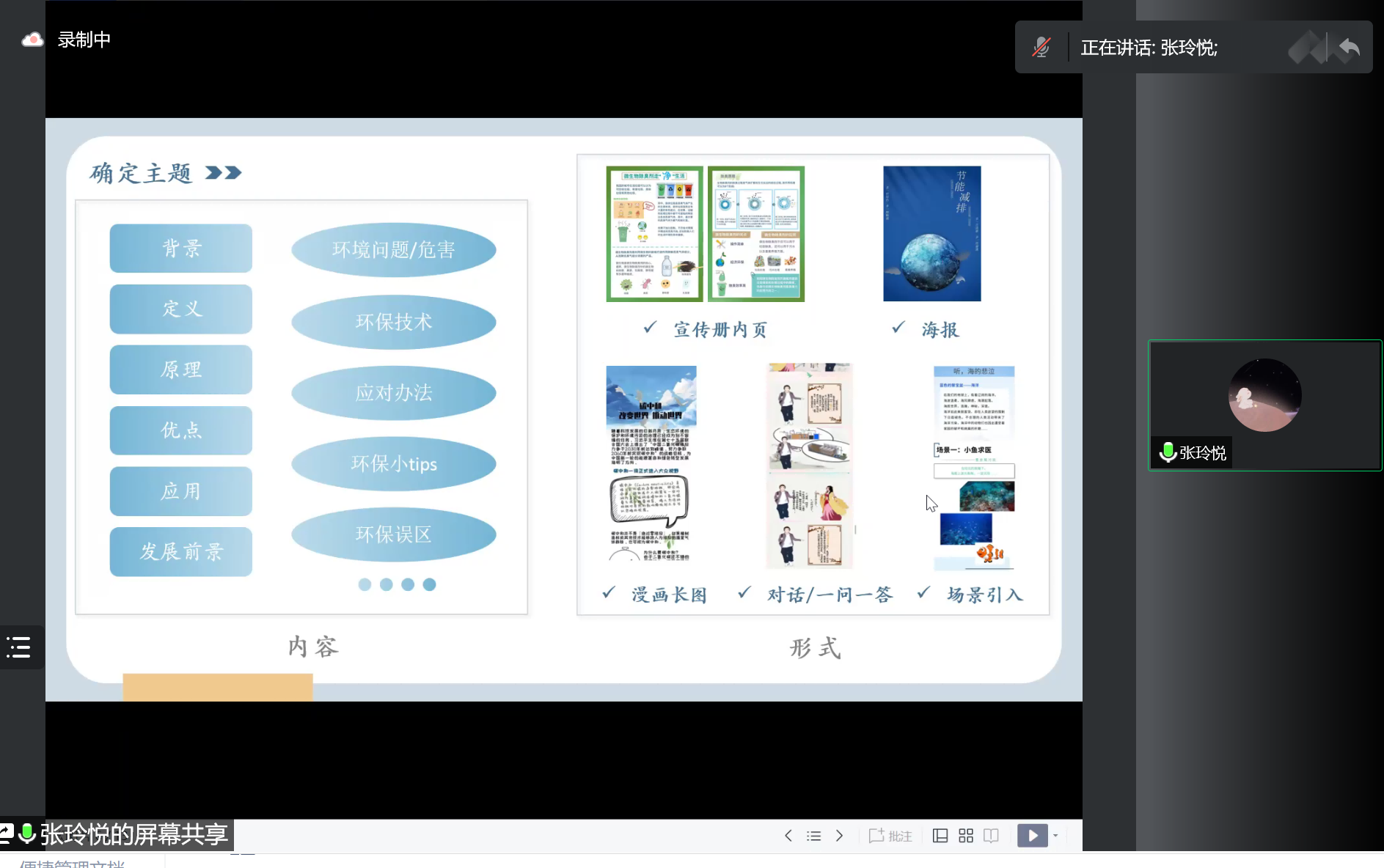Click the 正在讲话: 张玲悦 speaker banner
The image size is (1384, 868).
tap(1149, 47)
